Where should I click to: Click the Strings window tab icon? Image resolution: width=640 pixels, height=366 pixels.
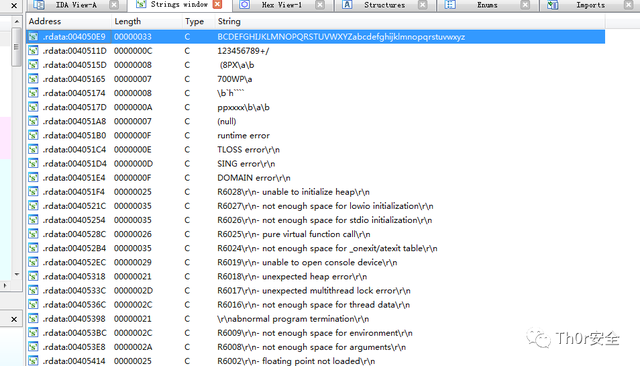tap(141, 4)
